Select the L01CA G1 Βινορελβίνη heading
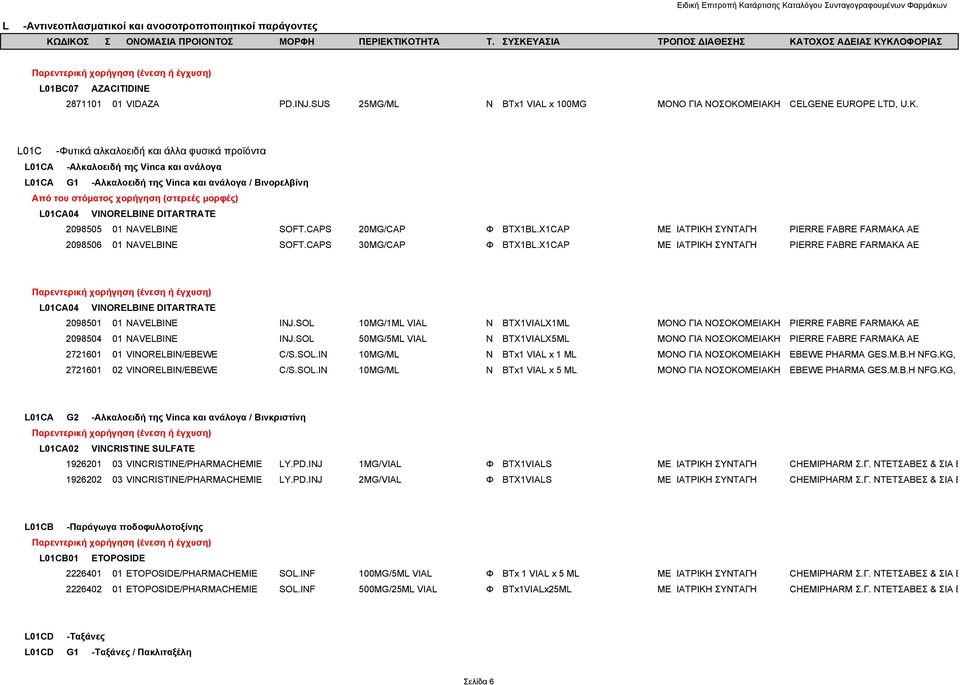The width and height of the screenshot is (960, 685). coord(167,182)
